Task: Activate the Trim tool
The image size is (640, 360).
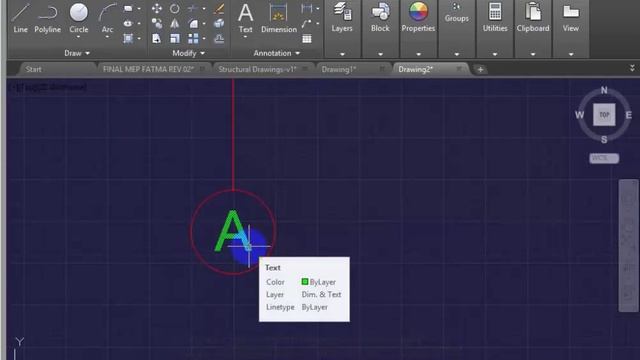Action: click(x=193, y=8)
